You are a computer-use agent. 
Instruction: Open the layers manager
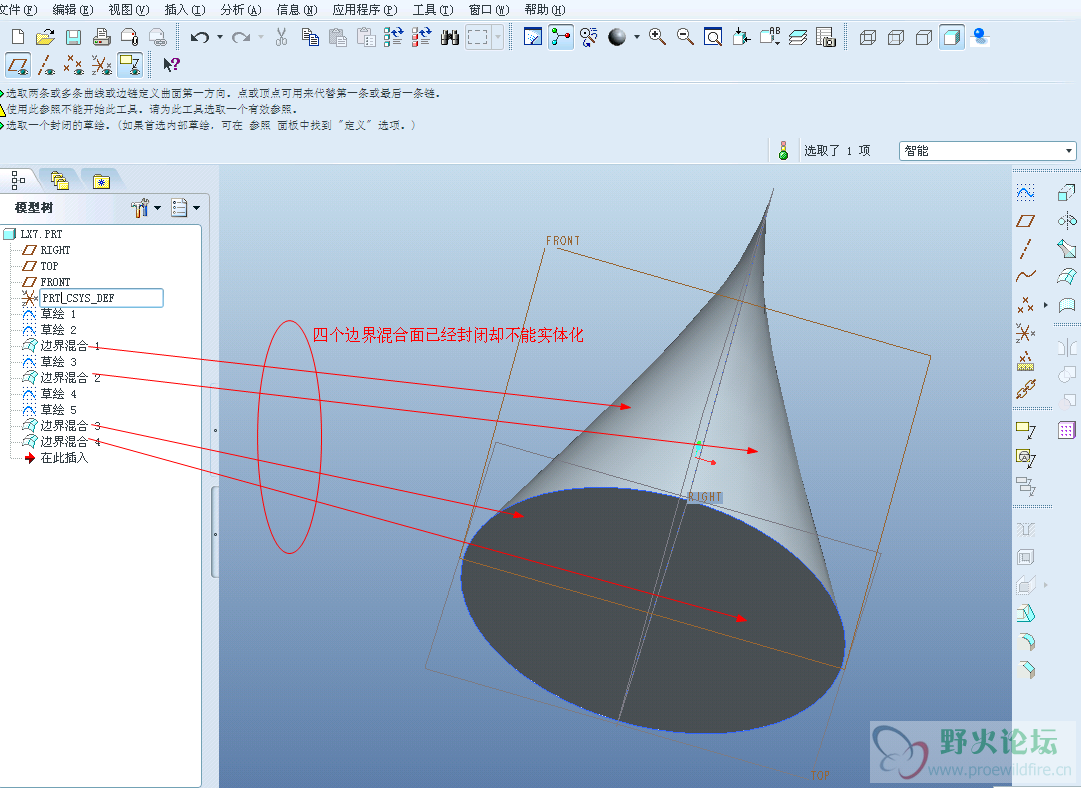click(798, 37)
